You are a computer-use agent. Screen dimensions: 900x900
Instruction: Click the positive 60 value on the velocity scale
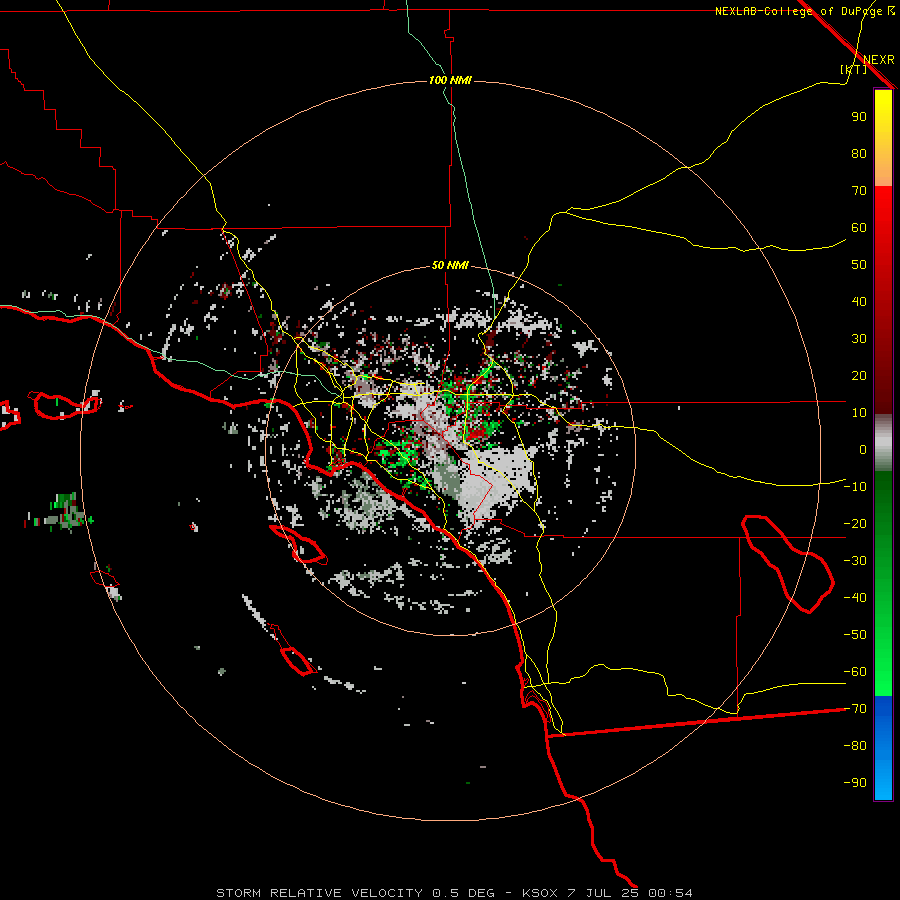click(859, 228)
